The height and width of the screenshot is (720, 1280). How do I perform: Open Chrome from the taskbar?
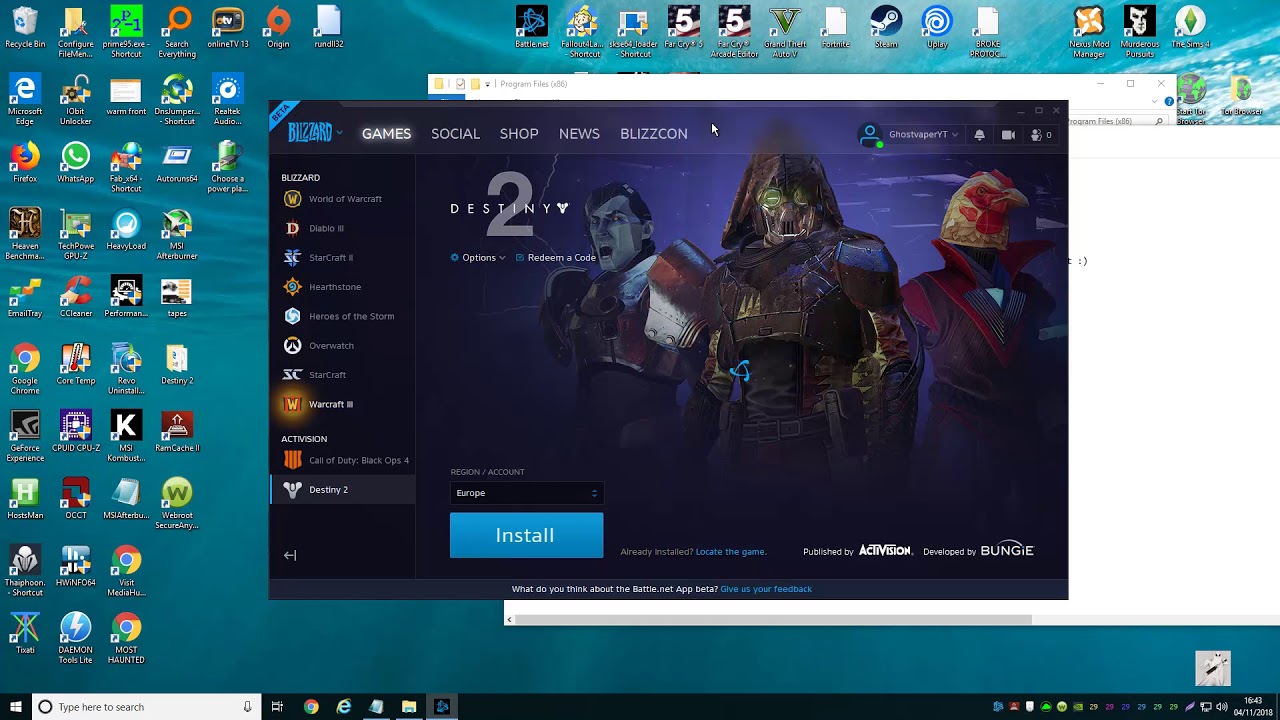[311, 707]
